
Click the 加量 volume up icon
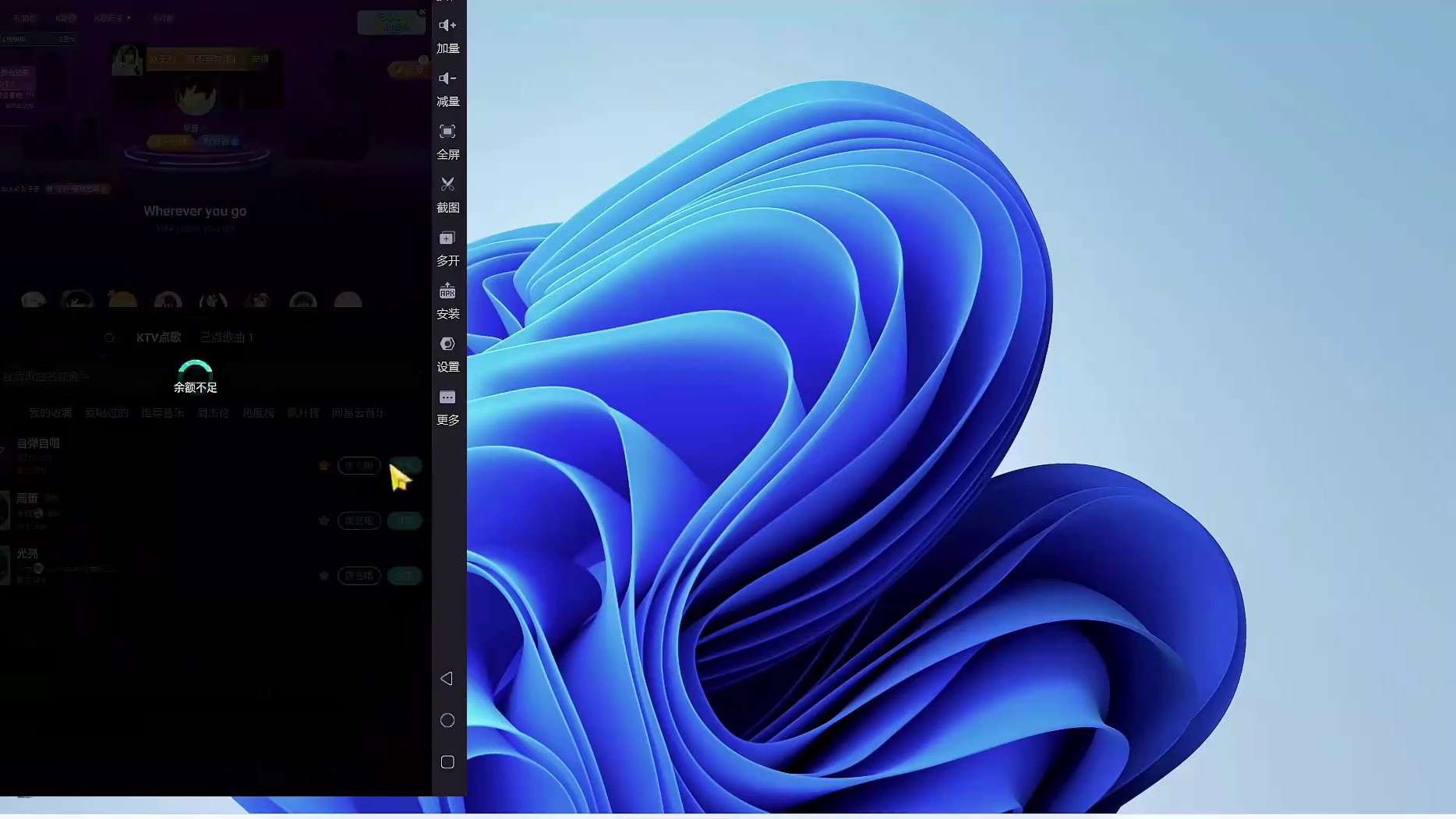click(447, 26)
